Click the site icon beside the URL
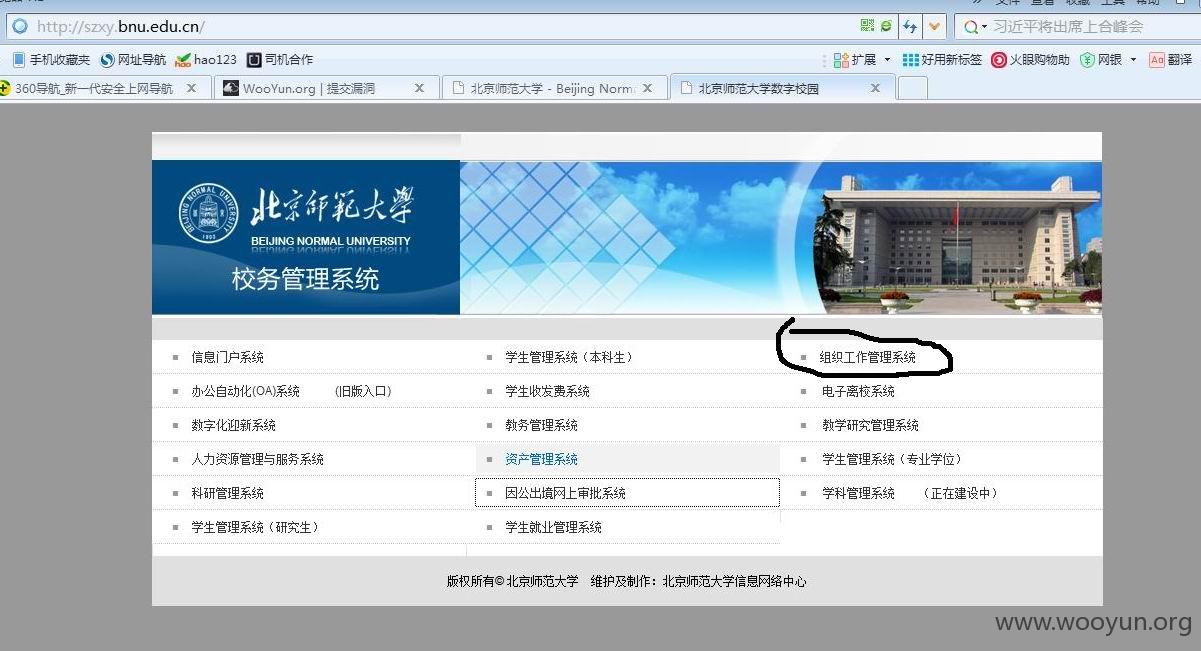 coord(20,27)
